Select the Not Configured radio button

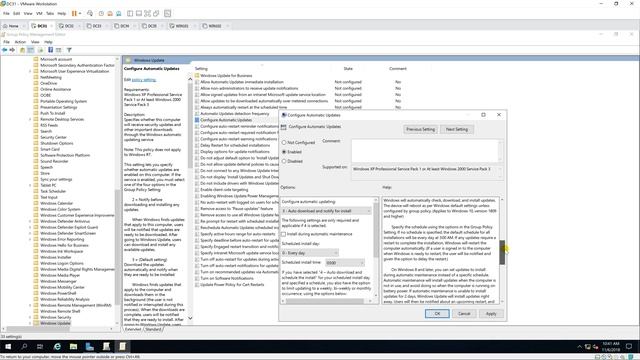(284, 143)
